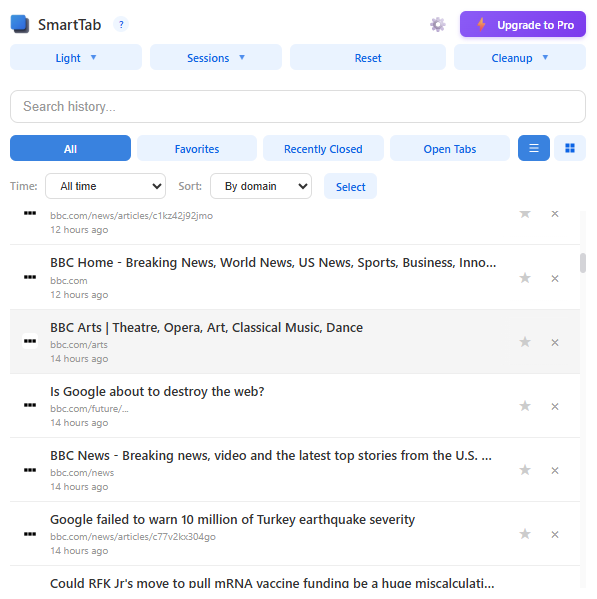597x599 pixels.
Task: Remove the c1kz42j92jmo article entry
Action: click(555, 214)
